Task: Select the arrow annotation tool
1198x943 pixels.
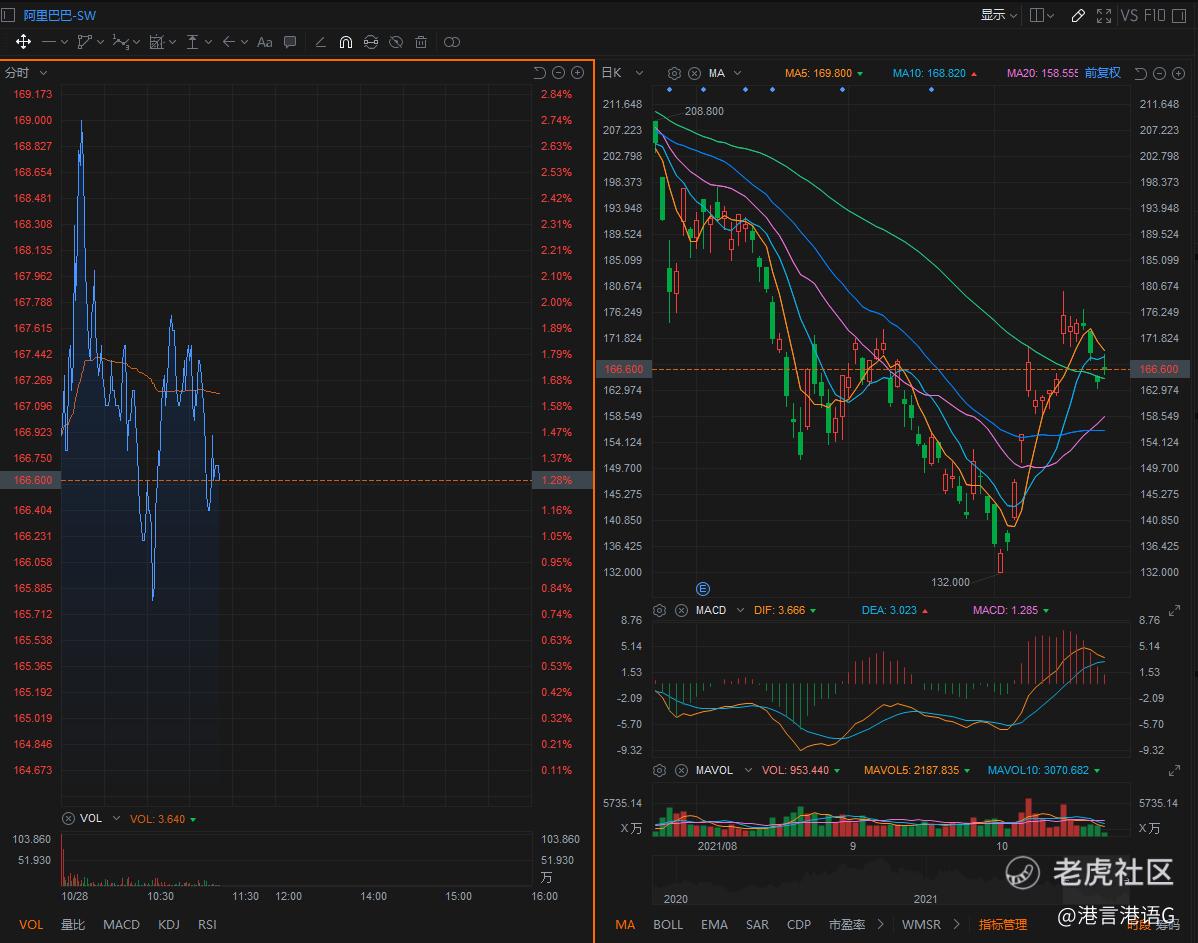Action: click(x=228, y=42)
